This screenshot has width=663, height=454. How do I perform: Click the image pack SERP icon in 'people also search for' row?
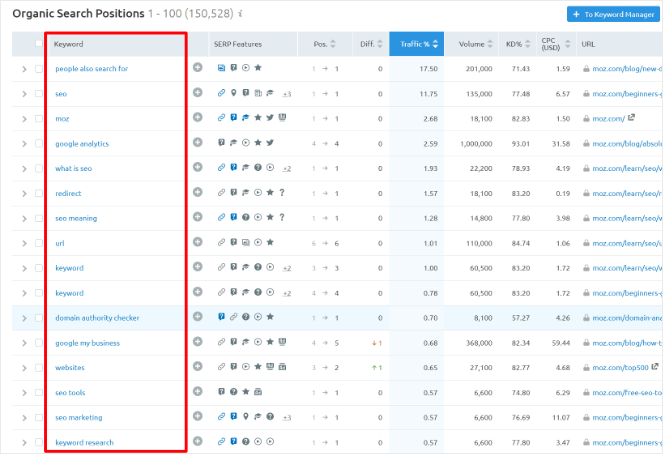point(221,68)
